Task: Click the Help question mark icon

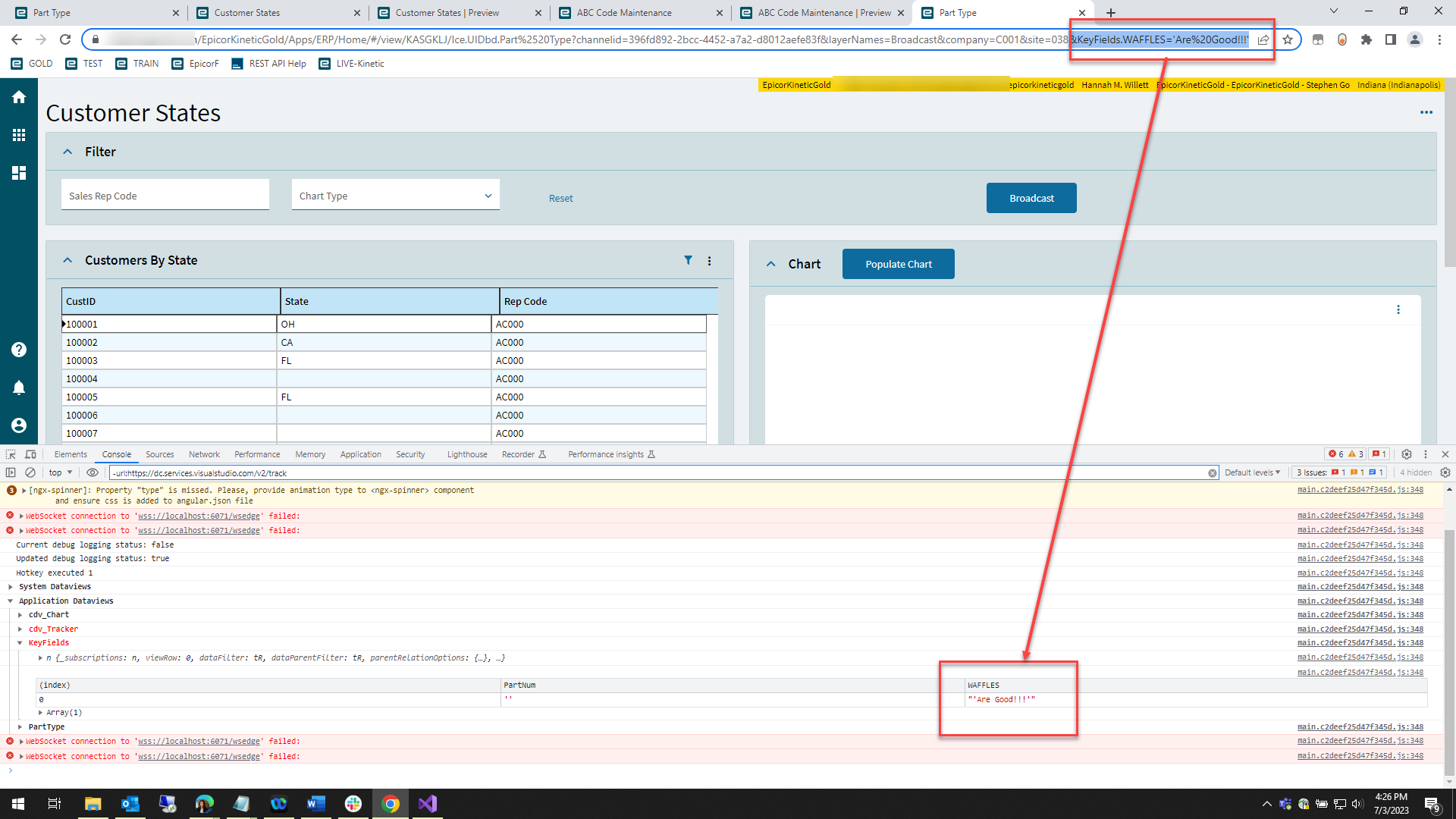Action: click(18, 349)
